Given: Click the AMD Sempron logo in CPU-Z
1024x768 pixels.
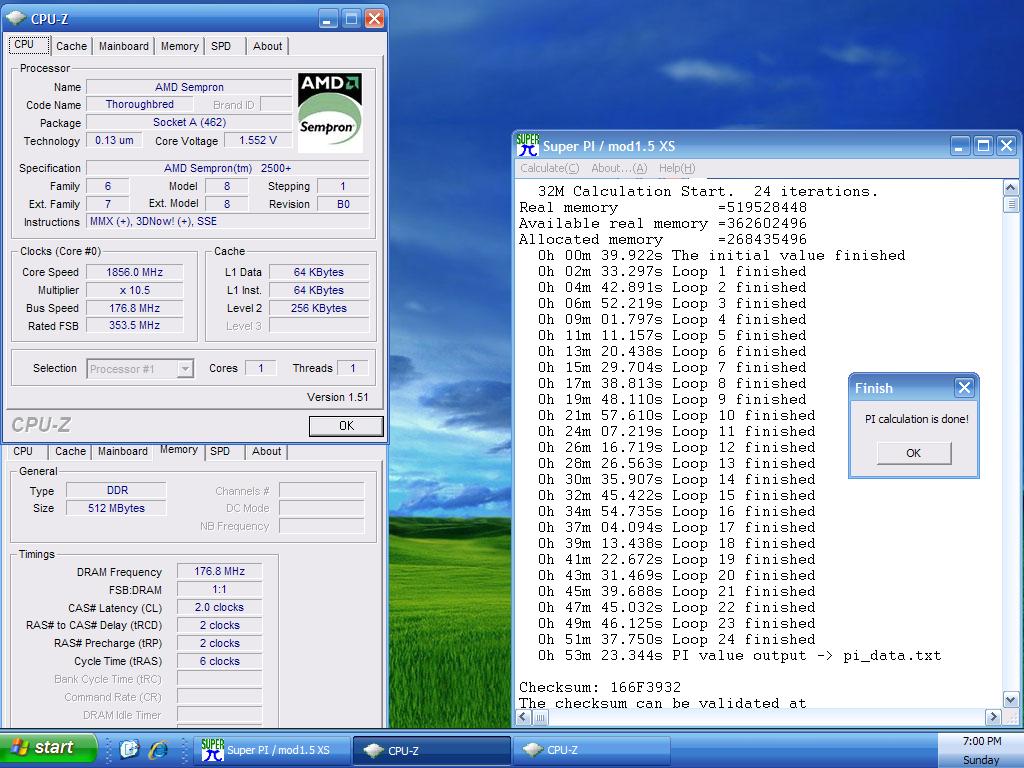Looking at the screenshot, I should (330, 112).
